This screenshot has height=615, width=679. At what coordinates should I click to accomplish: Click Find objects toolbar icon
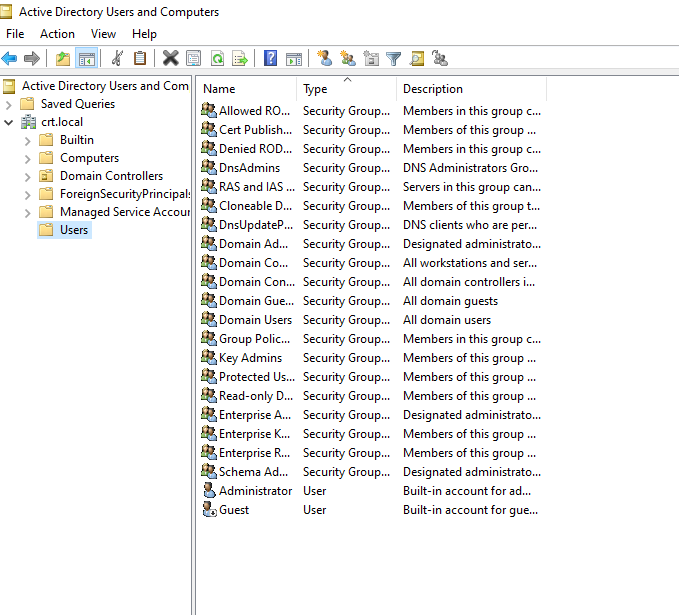click(417, 58)
